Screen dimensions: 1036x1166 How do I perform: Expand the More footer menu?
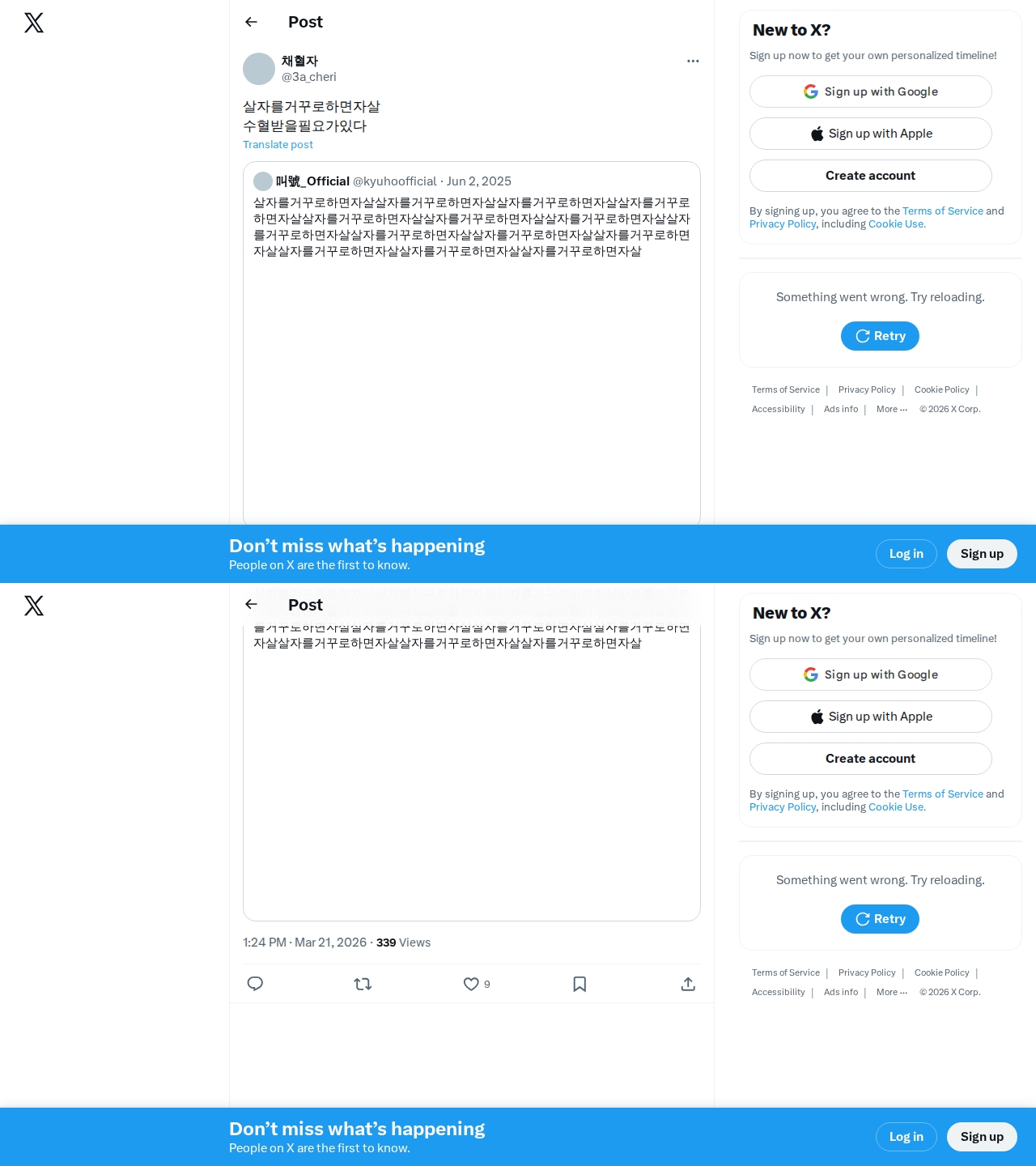892,409
